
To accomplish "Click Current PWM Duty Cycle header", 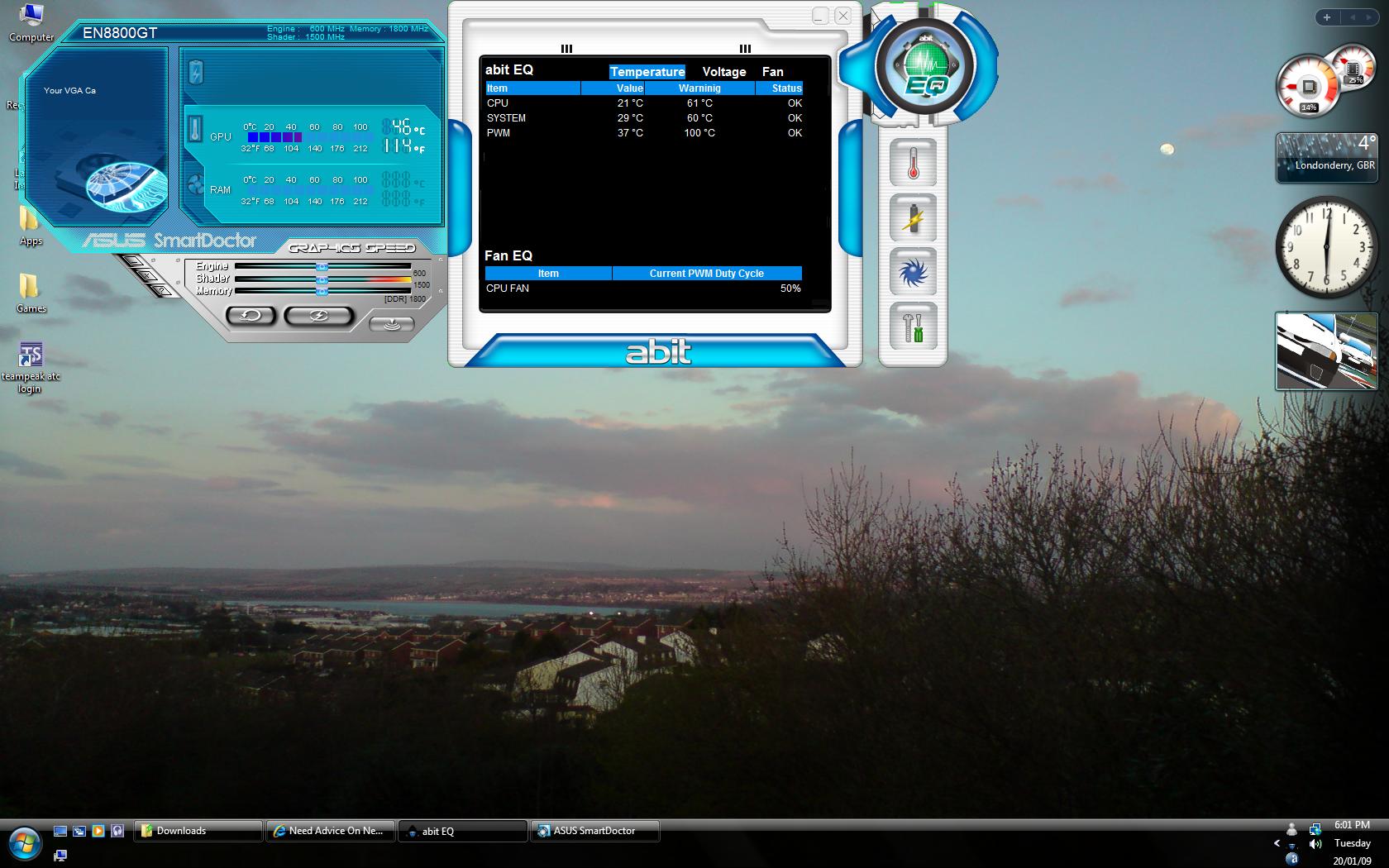I will 707,274.
